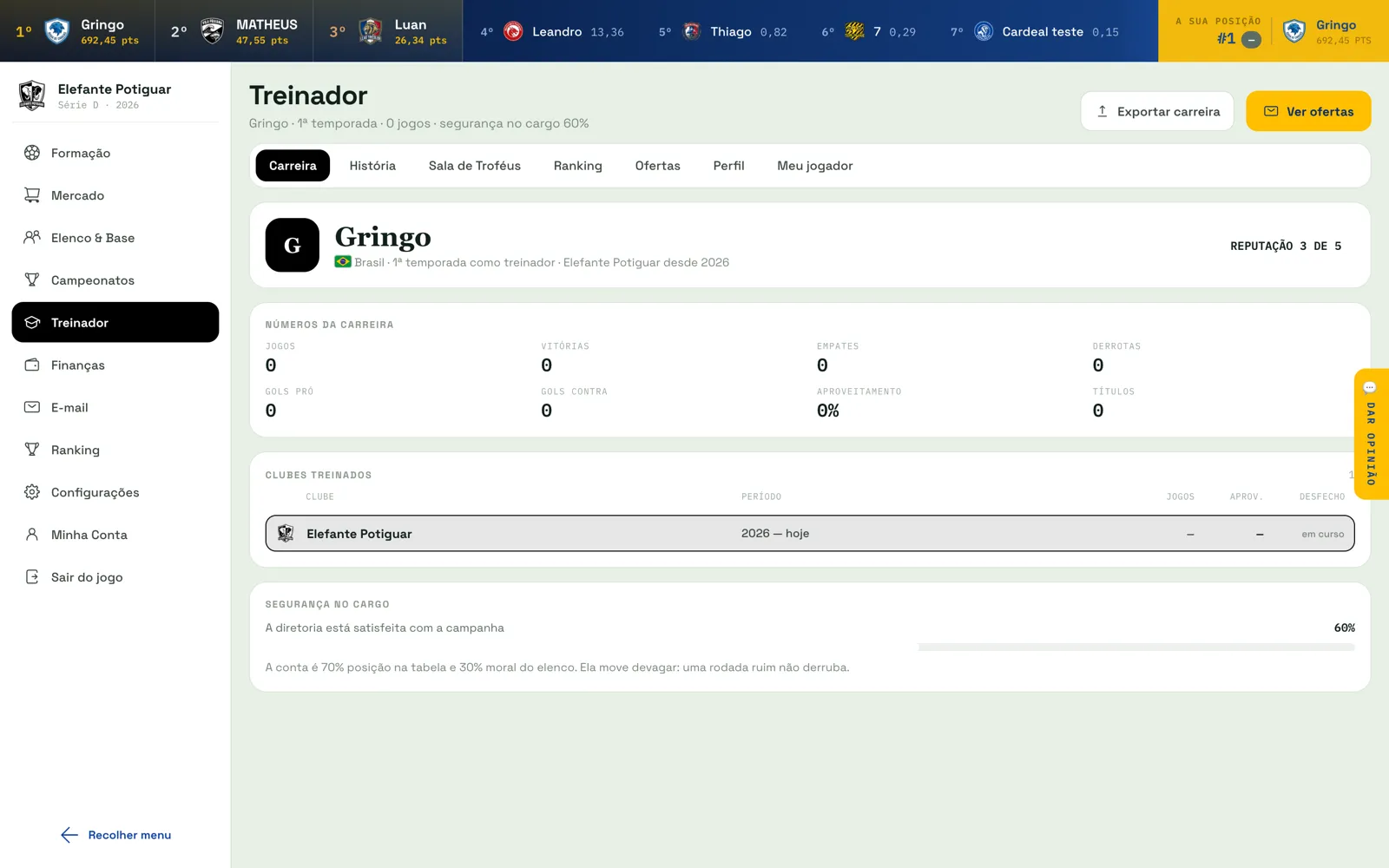Click Thiago's club badge in the ranking bar
This screenshot has height=868, width=1389.
[x=692, y=32]
